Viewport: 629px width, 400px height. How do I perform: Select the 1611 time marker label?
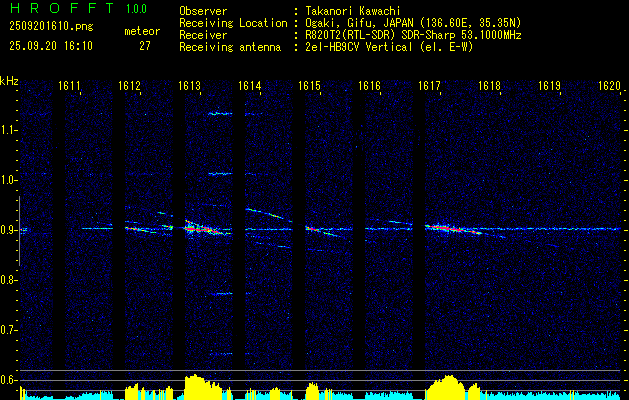[x=69, y=85]
